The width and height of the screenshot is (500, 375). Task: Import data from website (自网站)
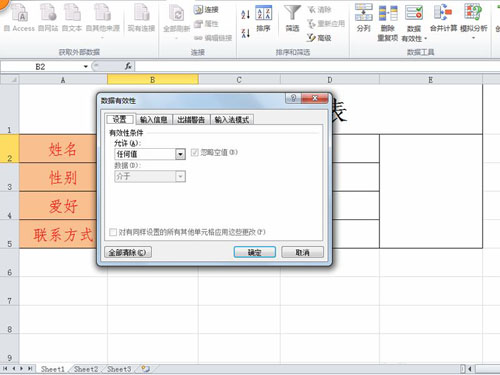[48, 18]
